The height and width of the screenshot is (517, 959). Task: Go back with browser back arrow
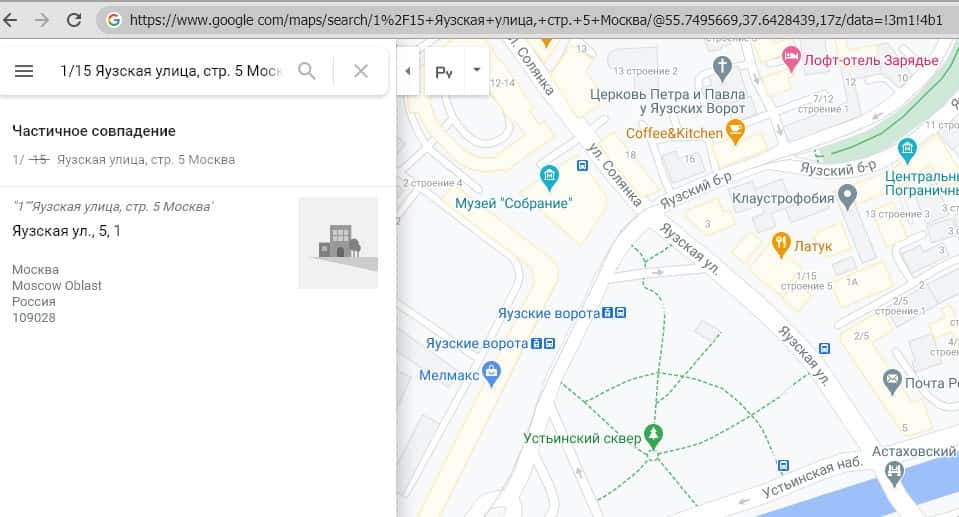(x=12, y=19)
